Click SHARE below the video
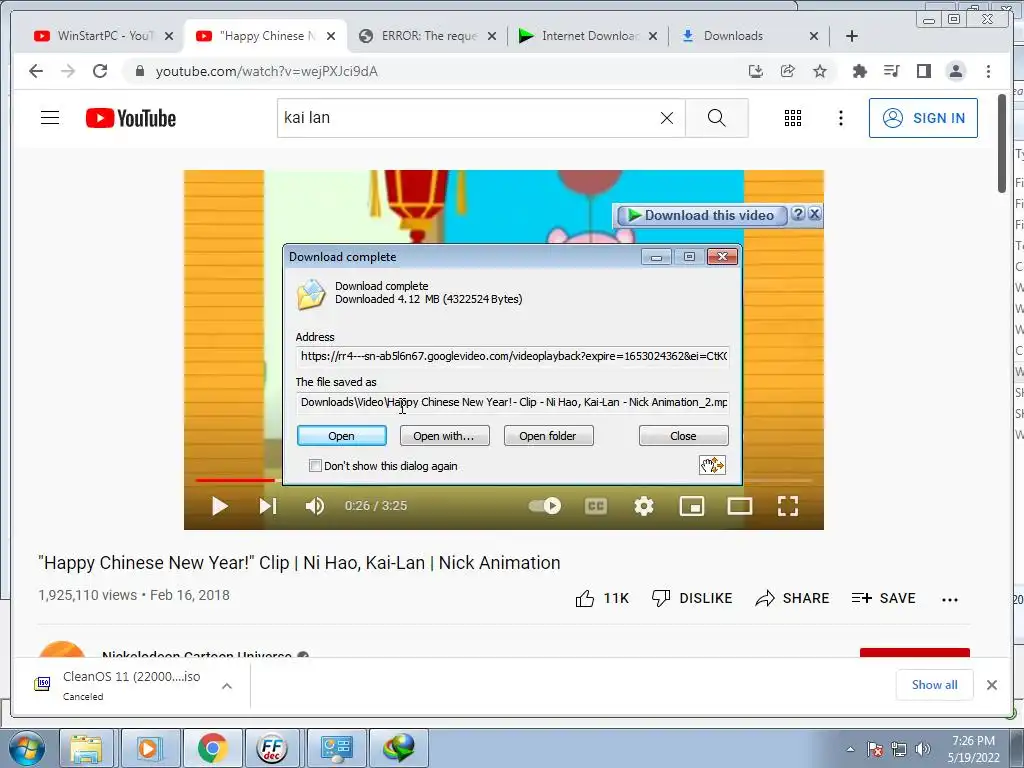 tap(792, 598)
